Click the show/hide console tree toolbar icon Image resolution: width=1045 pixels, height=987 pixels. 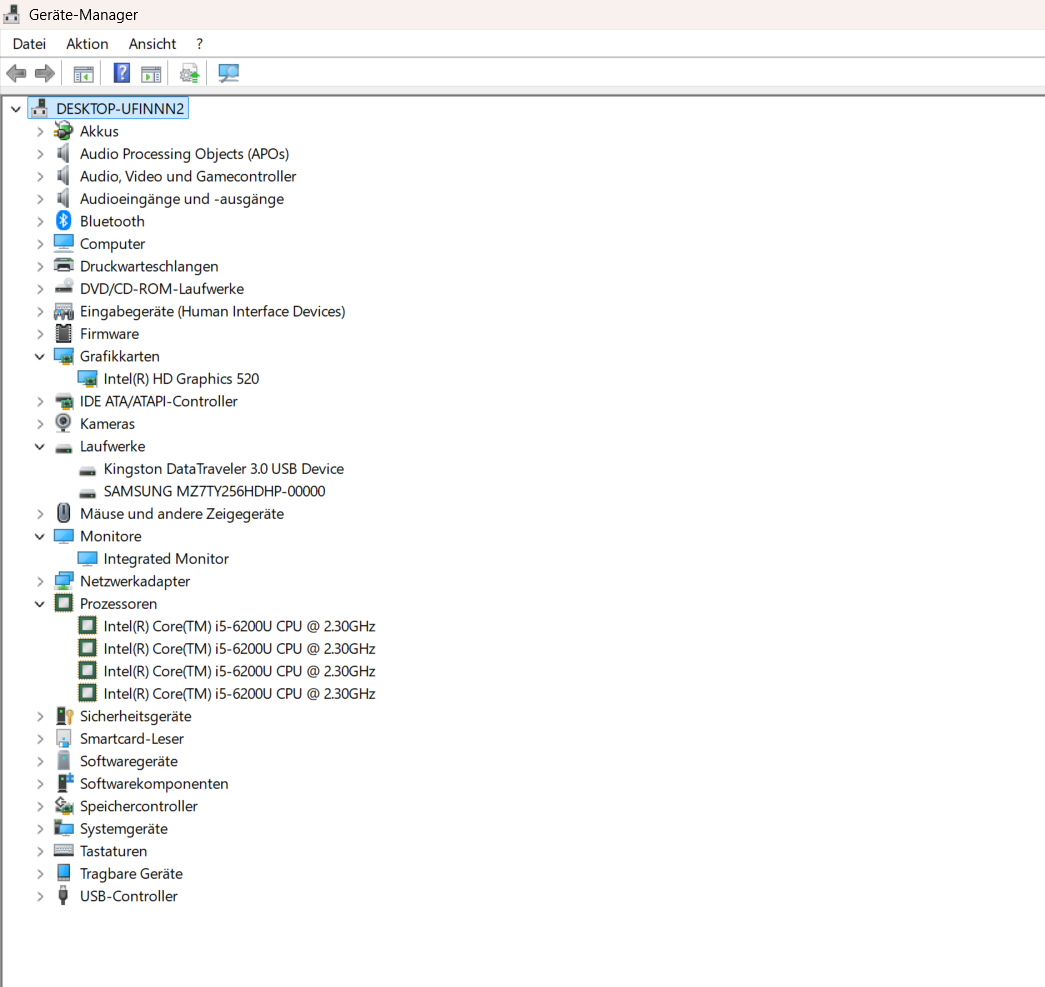click(83, 74)
